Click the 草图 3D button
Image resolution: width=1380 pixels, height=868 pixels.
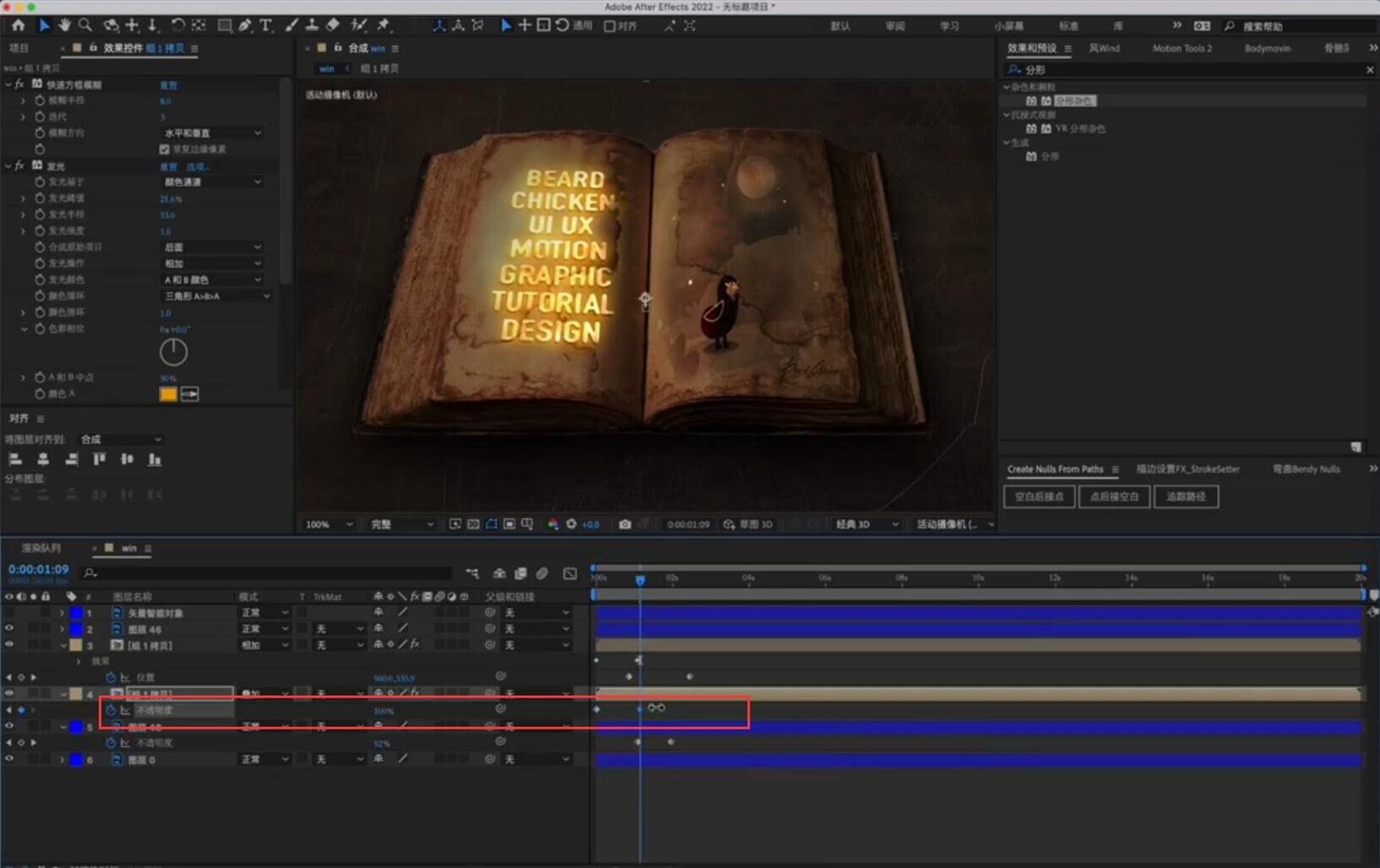tap(748, 524)
